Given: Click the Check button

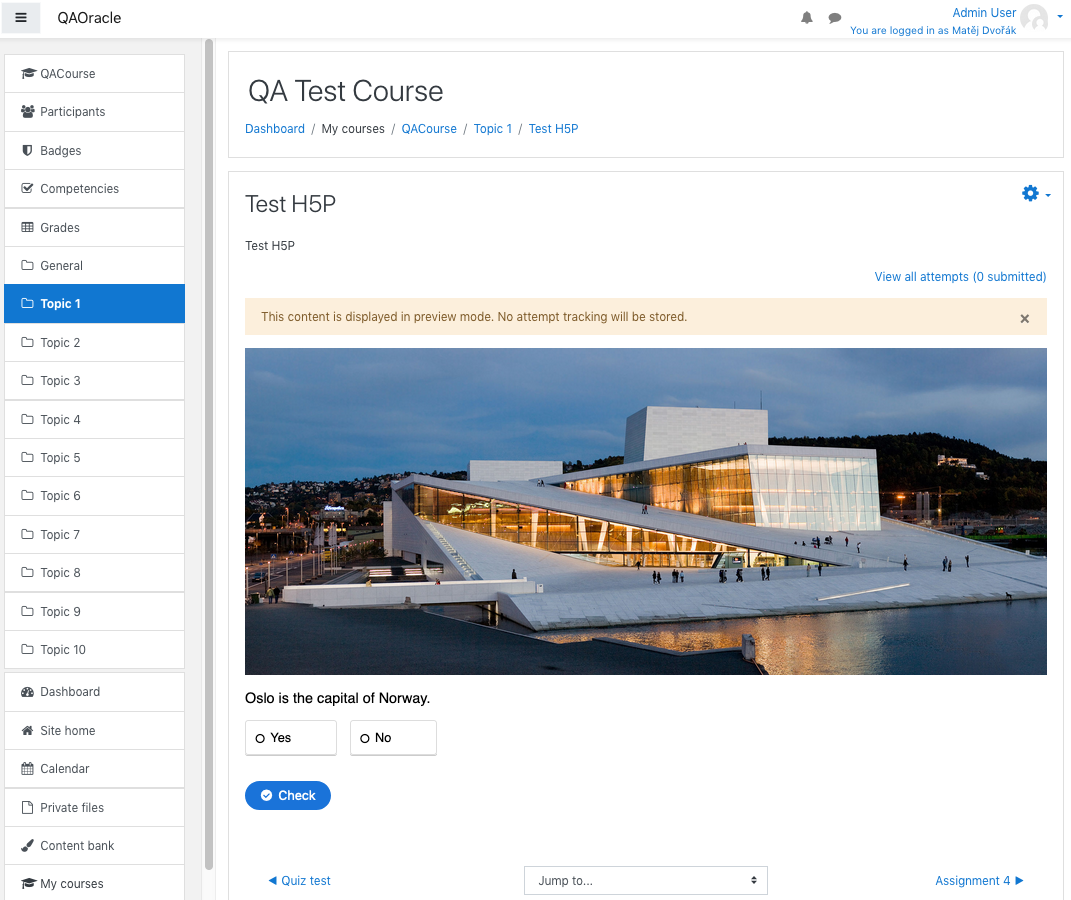Looking at the screenshot, I should tap(288, 796).
